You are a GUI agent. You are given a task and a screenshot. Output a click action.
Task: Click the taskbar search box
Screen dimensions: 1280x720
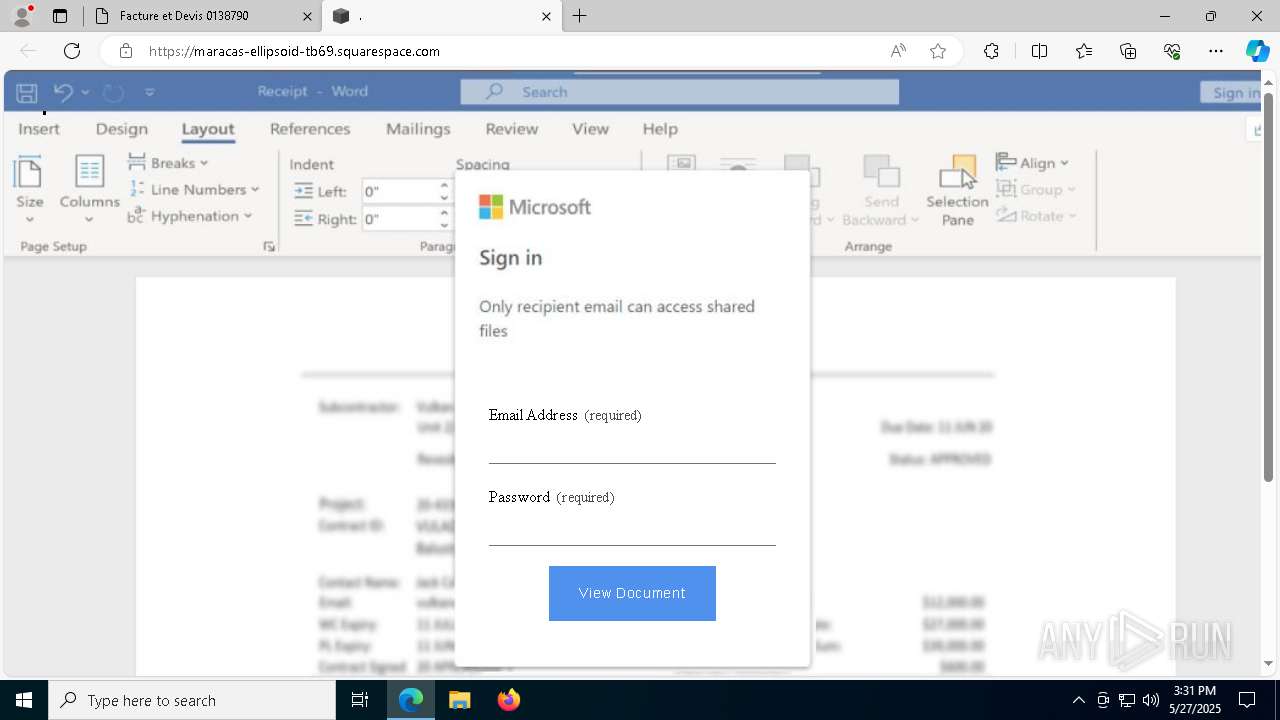(192, 700)
